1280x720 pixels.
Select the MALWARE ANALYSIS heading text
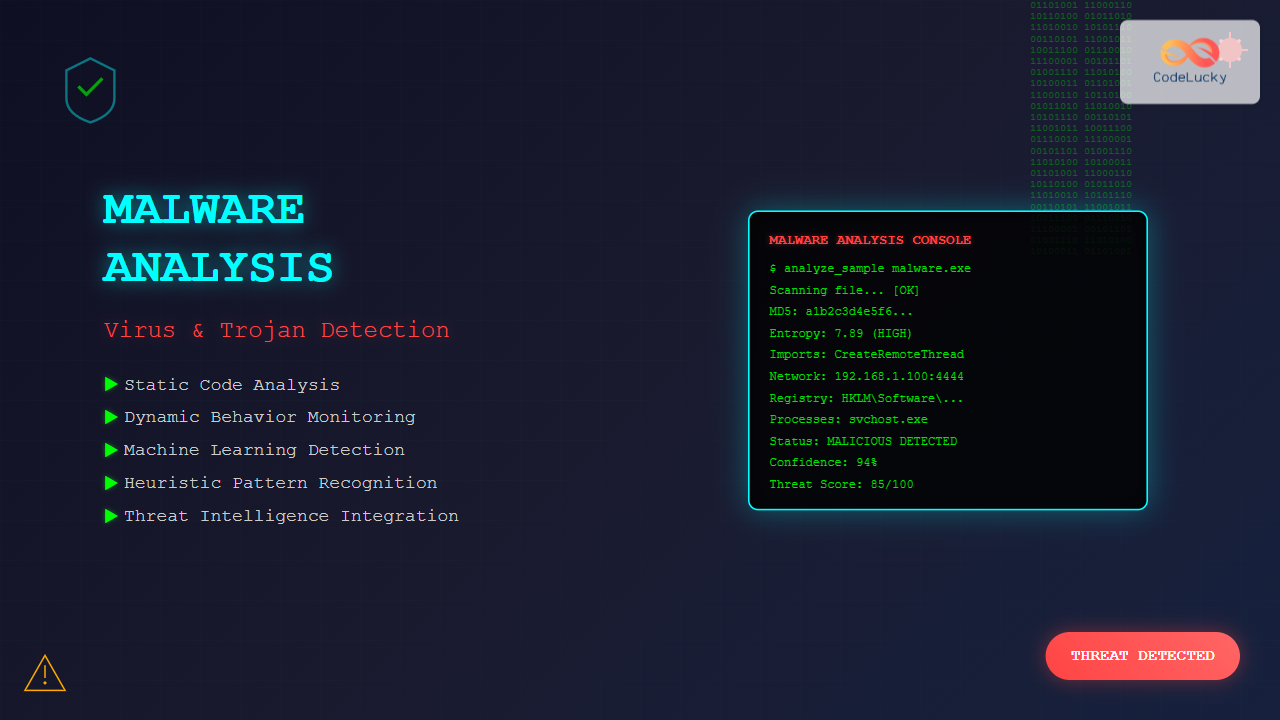coord(218,239)
